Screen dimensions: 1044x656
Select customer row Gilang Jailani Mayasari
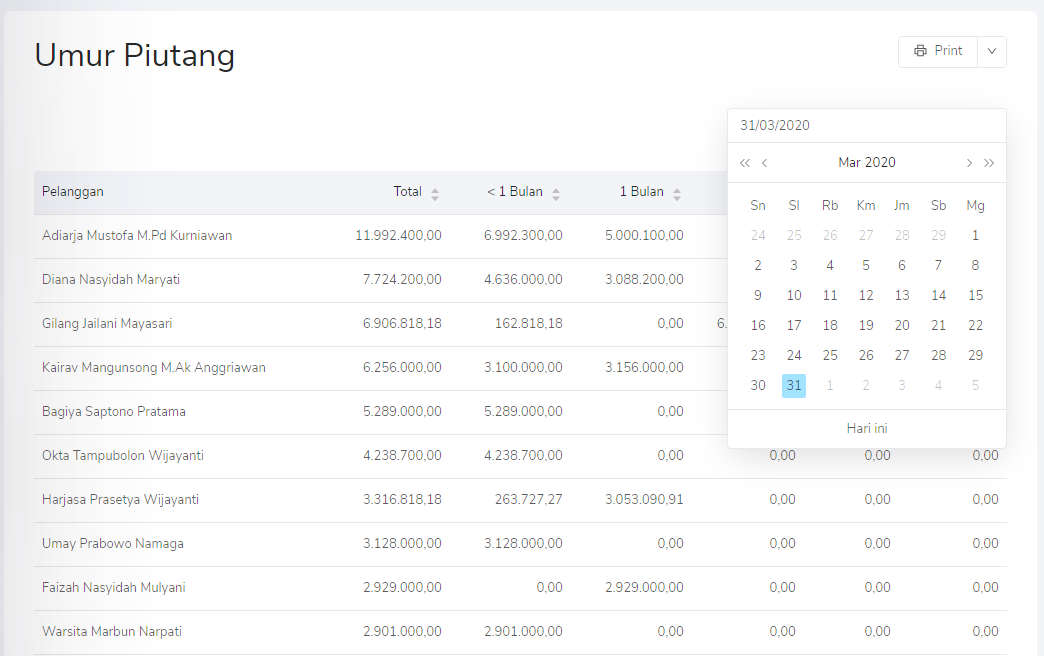click(114, 324)
